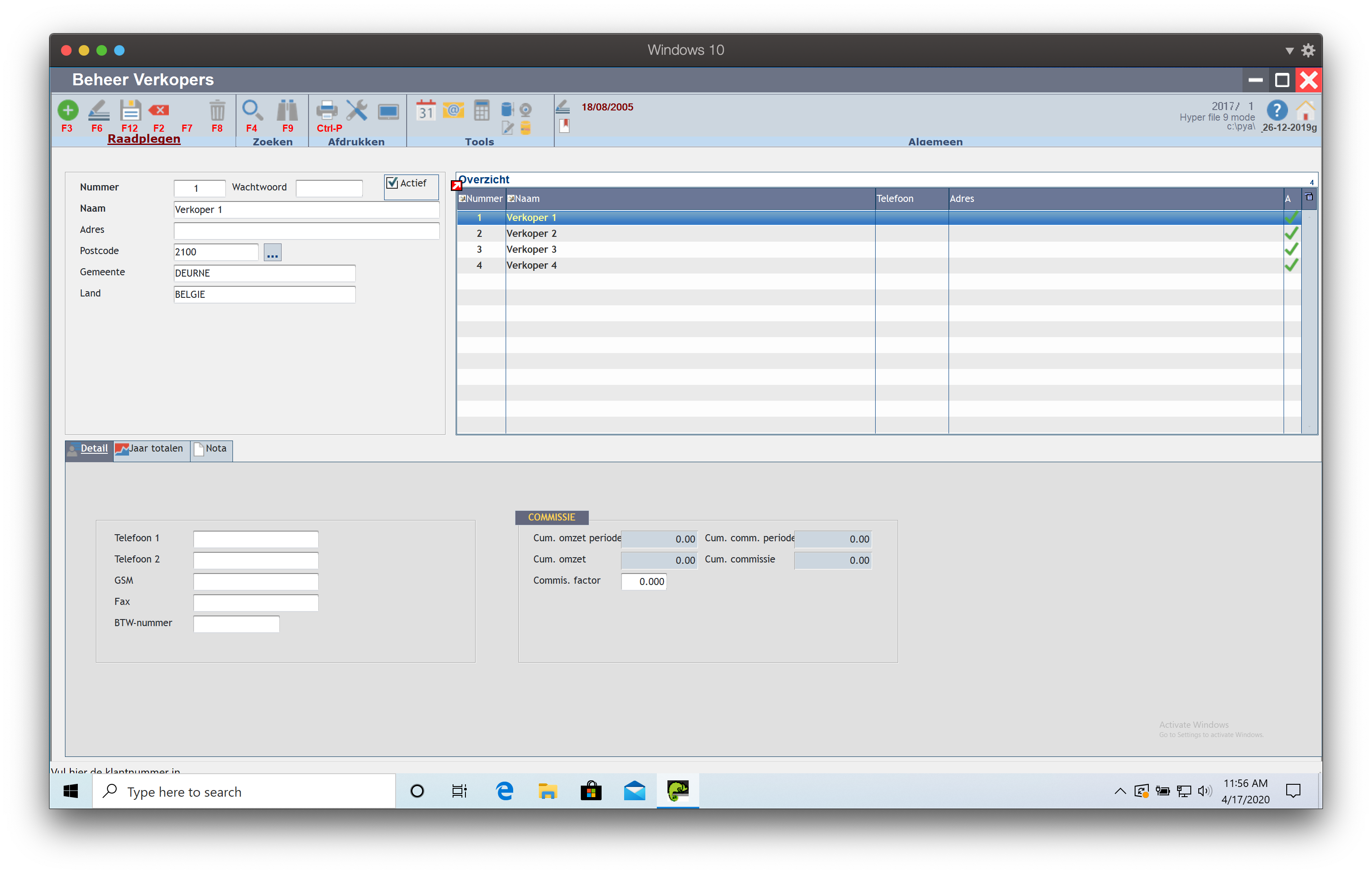Select the Verkoper 3 row in Overzicht
The image size is (1372, 874).
tap(531, 249)
